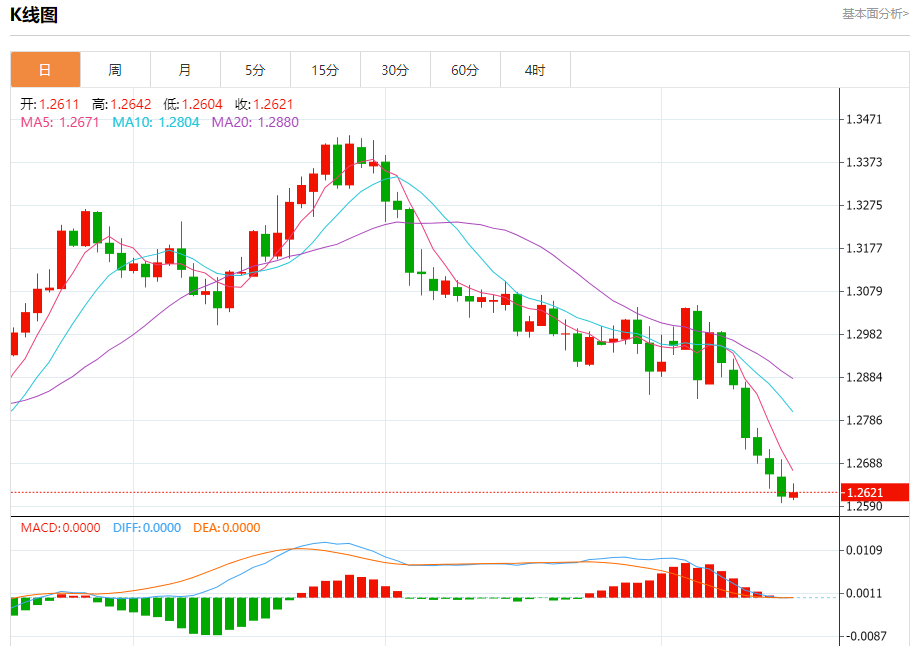This screenshot has width=915, height=646.
Task: Click the 1.3275 price axis label
Action: 864,205
